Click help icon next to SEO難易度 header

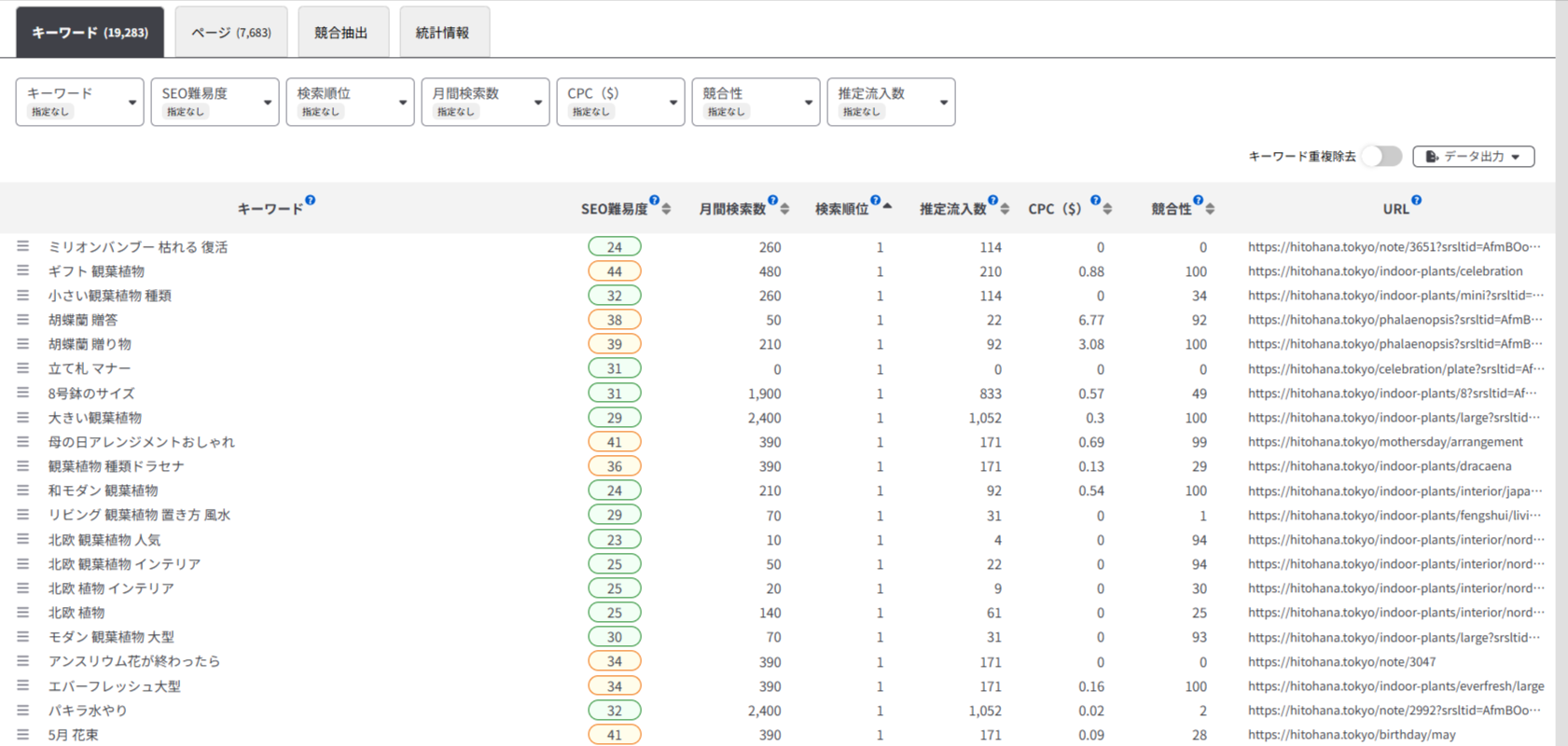(x=655, y=200)
